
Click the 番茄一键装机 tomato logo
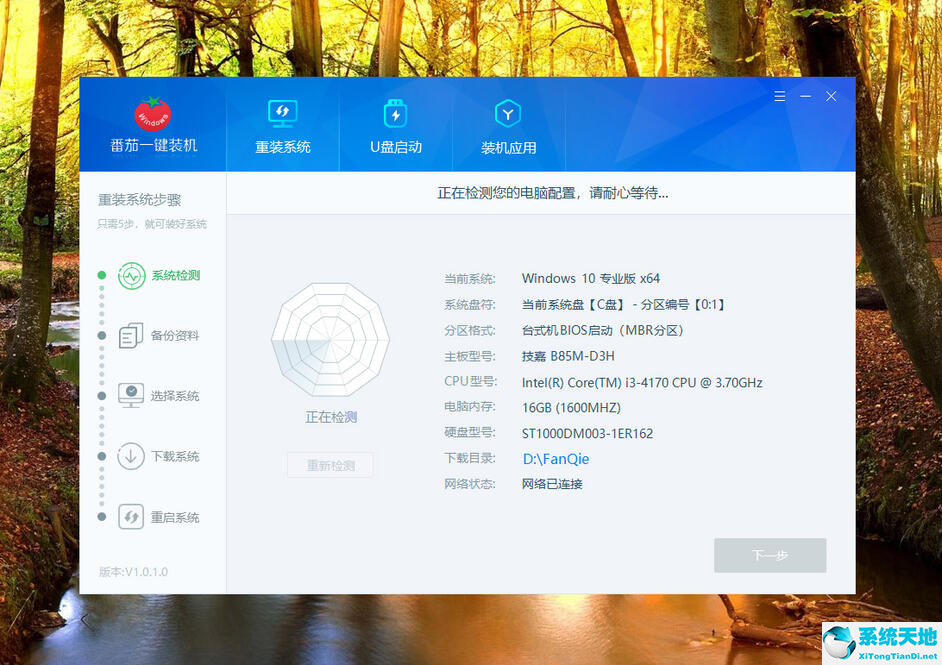pos(152,112)
